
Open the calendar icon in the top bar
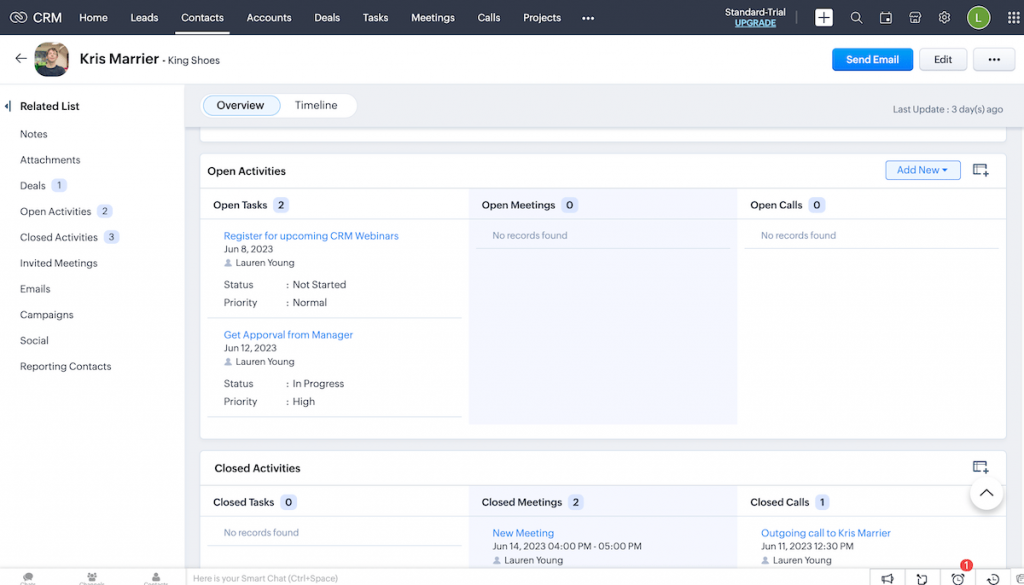coord(884,17)
